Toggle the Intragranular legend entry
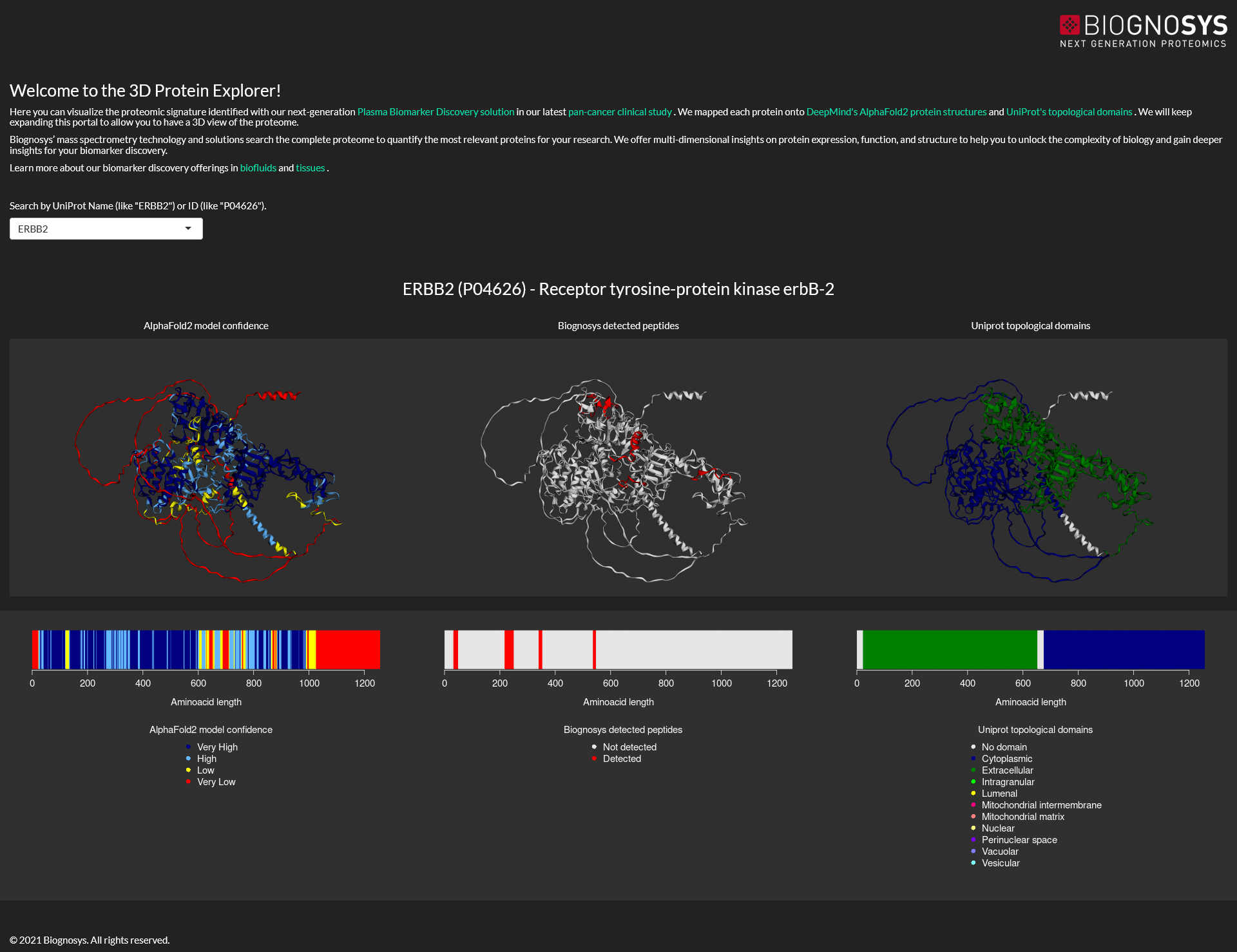Viewport: 1237px width, 952px height. [x=1002, y=782]
